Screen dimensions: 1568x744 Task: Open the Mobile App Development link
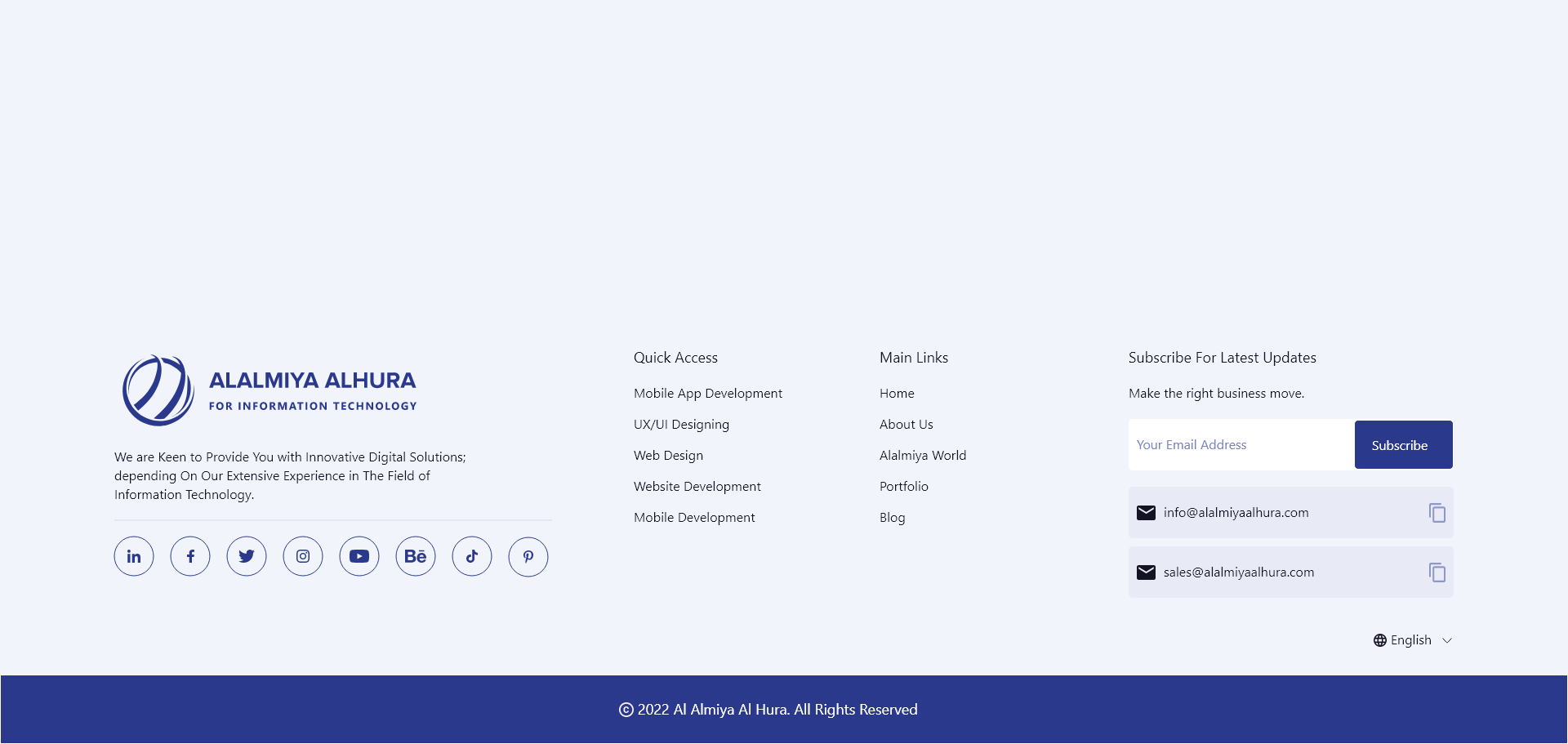[707, 394]
